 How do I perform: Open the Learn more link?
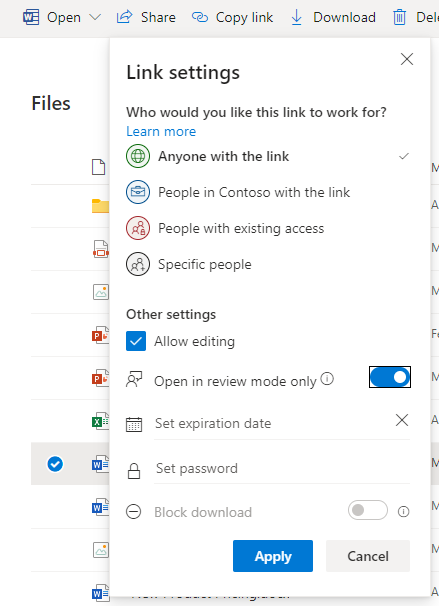click(161, 131)
